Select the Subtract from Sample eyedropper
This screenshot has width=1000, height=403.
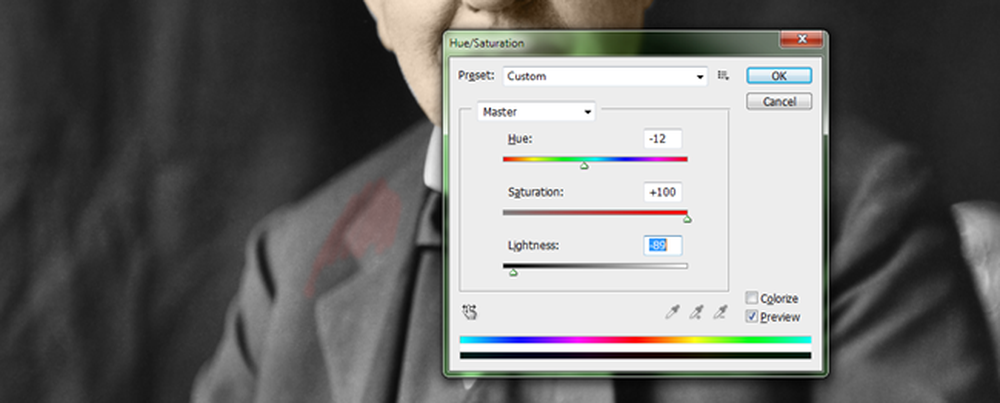(719, 312)
